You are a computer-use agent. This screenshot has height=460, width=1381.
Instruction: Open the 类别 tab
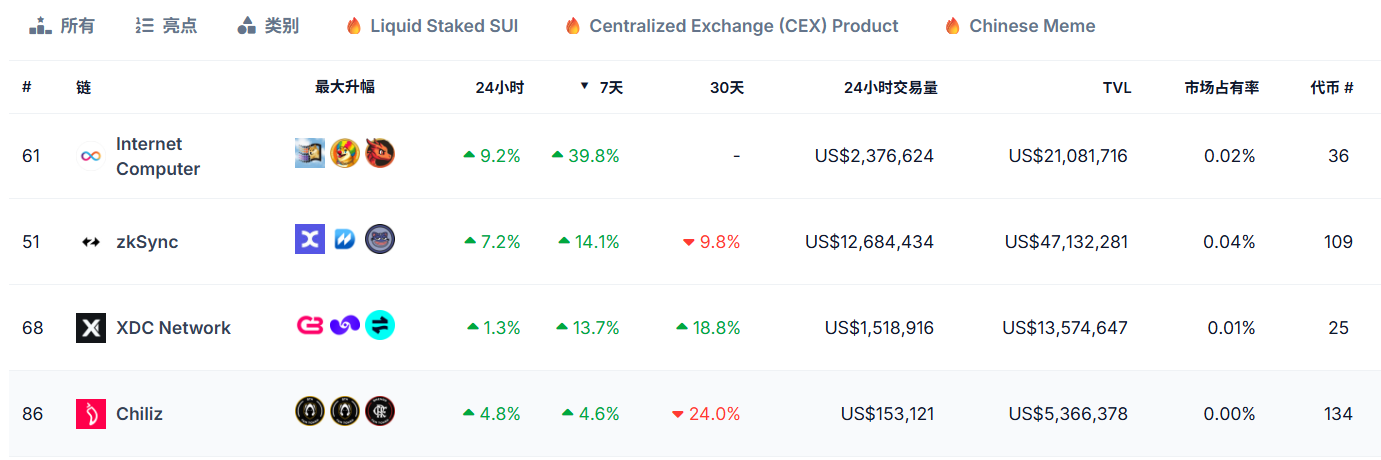[269, 26]
